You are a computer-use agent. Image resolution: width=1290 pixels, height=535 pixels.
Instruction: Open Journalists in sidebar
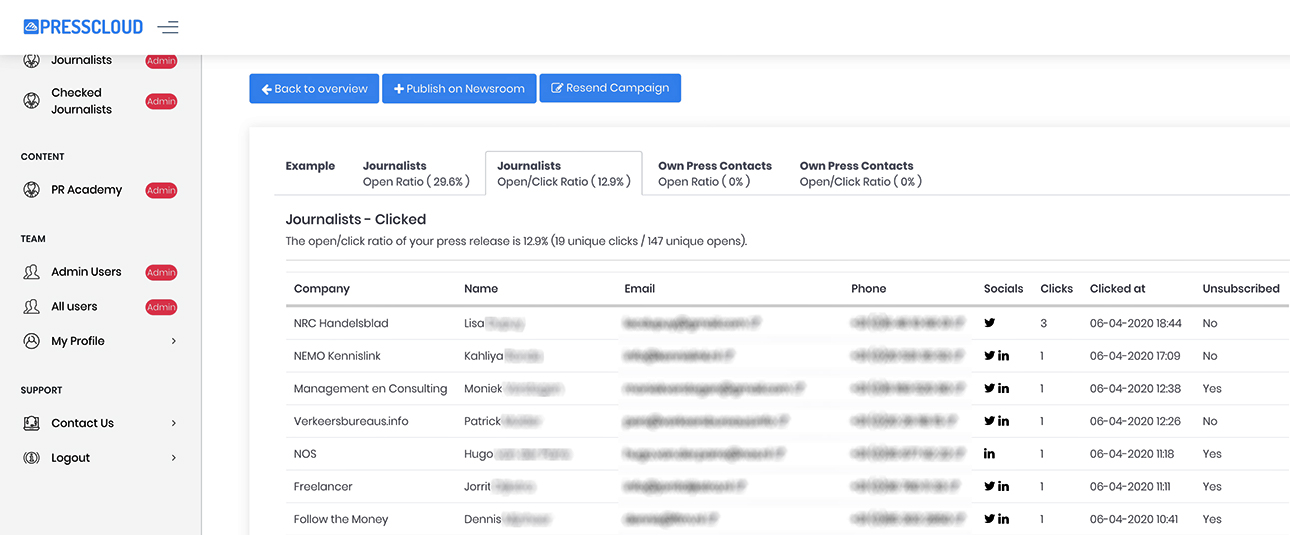tap(82, 60)
